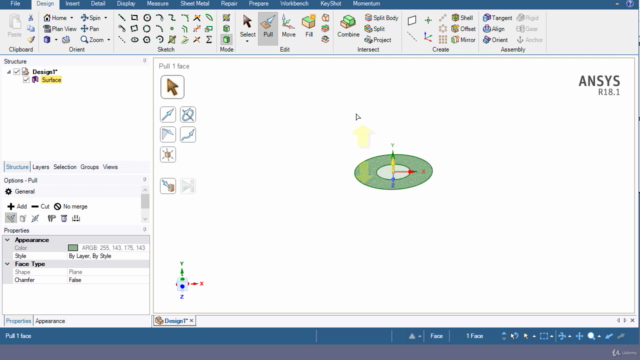Open the Select tool dropdown arrow
Viewport: 640px width, 360px height.
(x=247, y=41)
